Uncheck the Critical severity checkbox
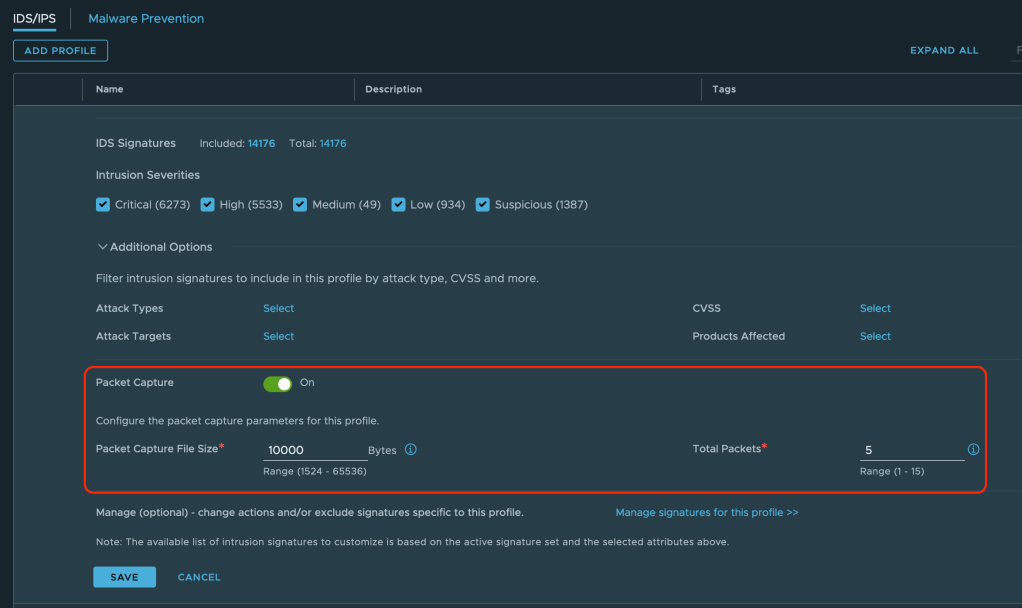Image resolution: width=1022 pixels, height=608 pixels. pyautogui.click(x=102, y=205)
